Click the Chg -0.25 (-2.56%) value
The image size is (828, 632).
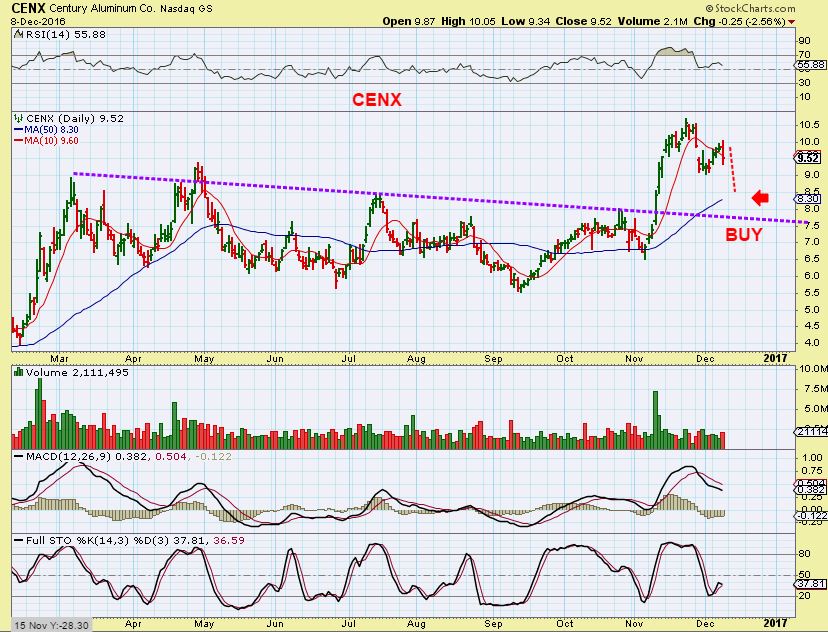click(x=739, y=22)
